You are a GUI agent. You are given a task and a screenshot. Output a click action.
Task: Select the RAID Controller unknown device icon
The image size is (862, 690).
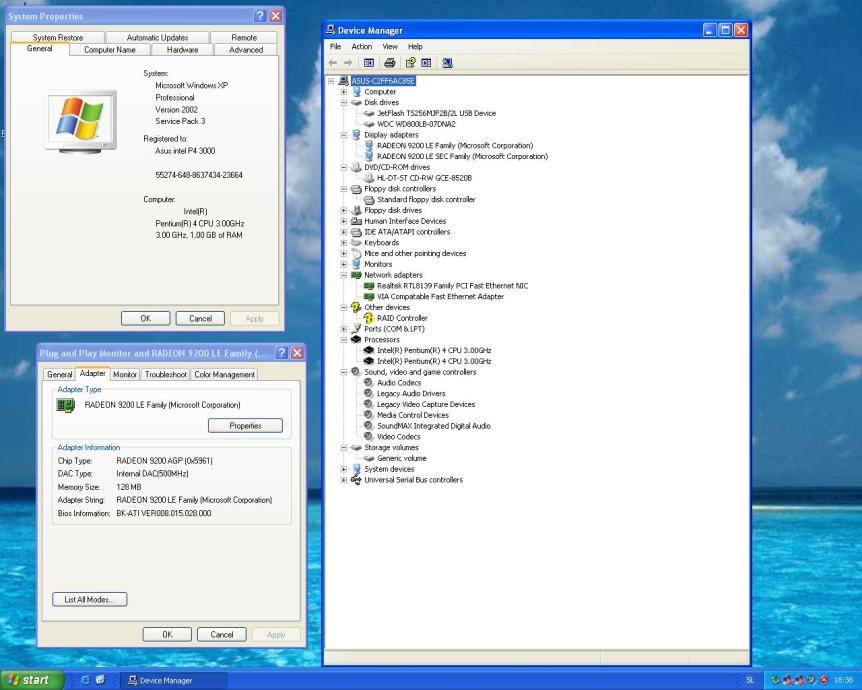point(369,318)
